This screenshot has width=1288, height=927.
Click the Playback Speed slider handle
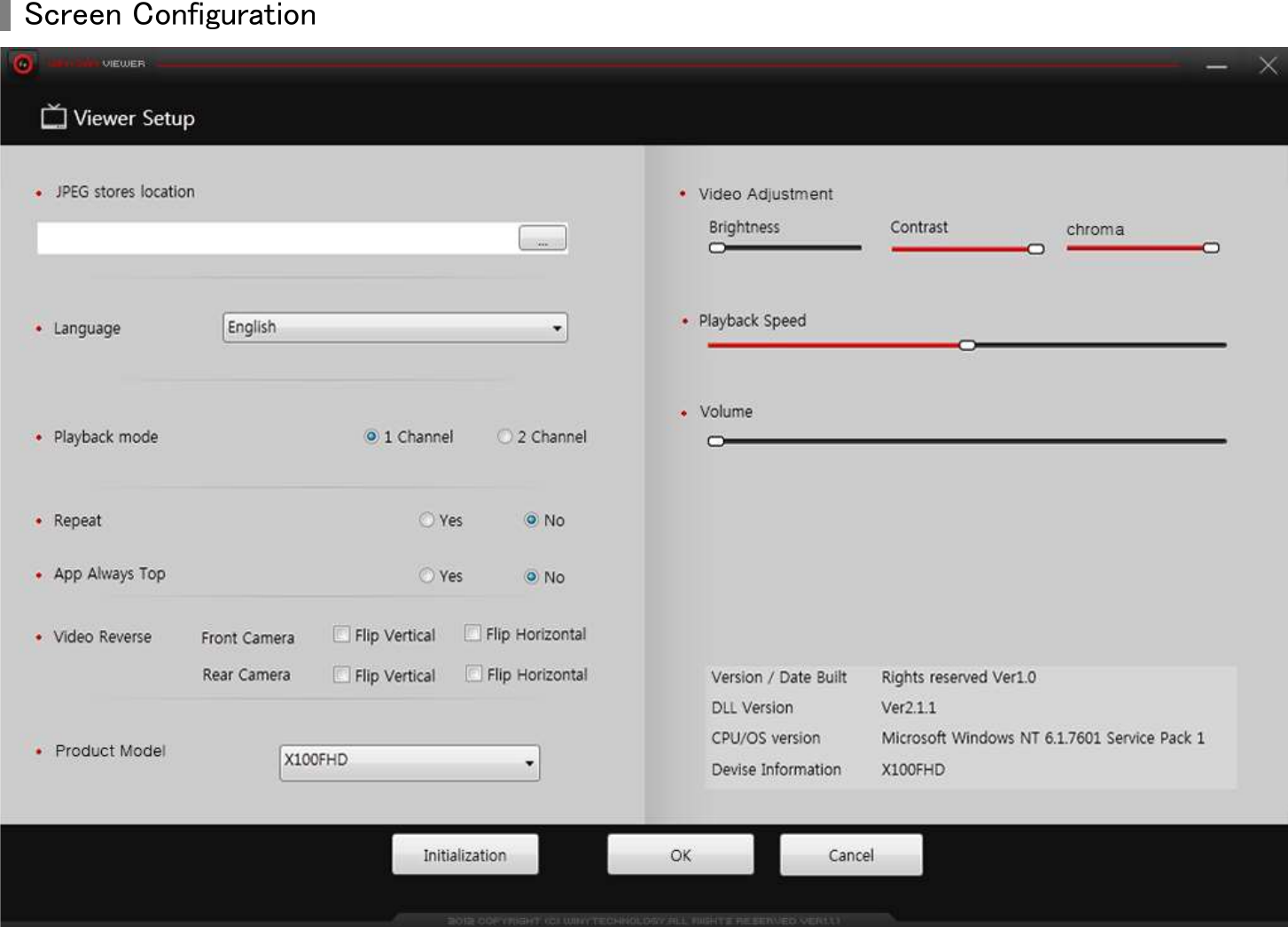pyautogui.click(x=967, y=345)
